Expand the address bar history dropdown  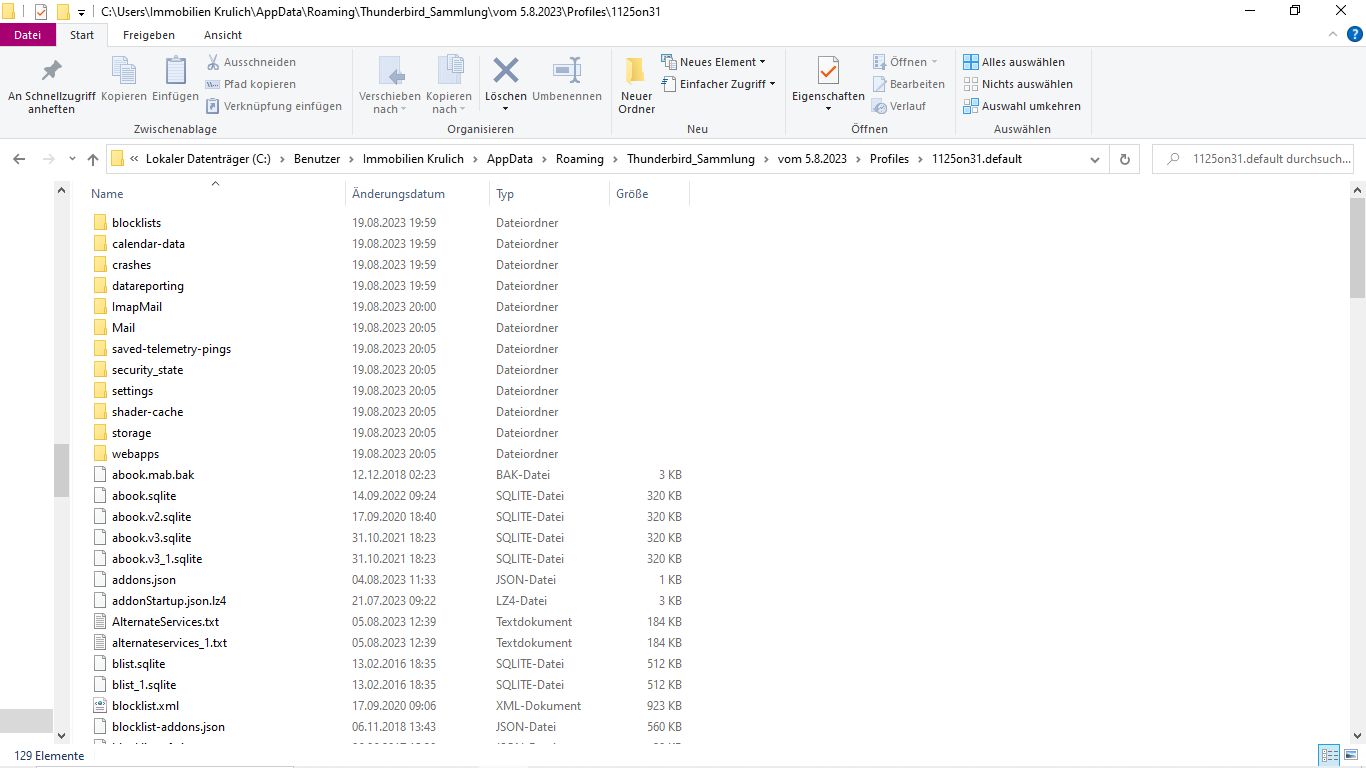(1095, 159)
